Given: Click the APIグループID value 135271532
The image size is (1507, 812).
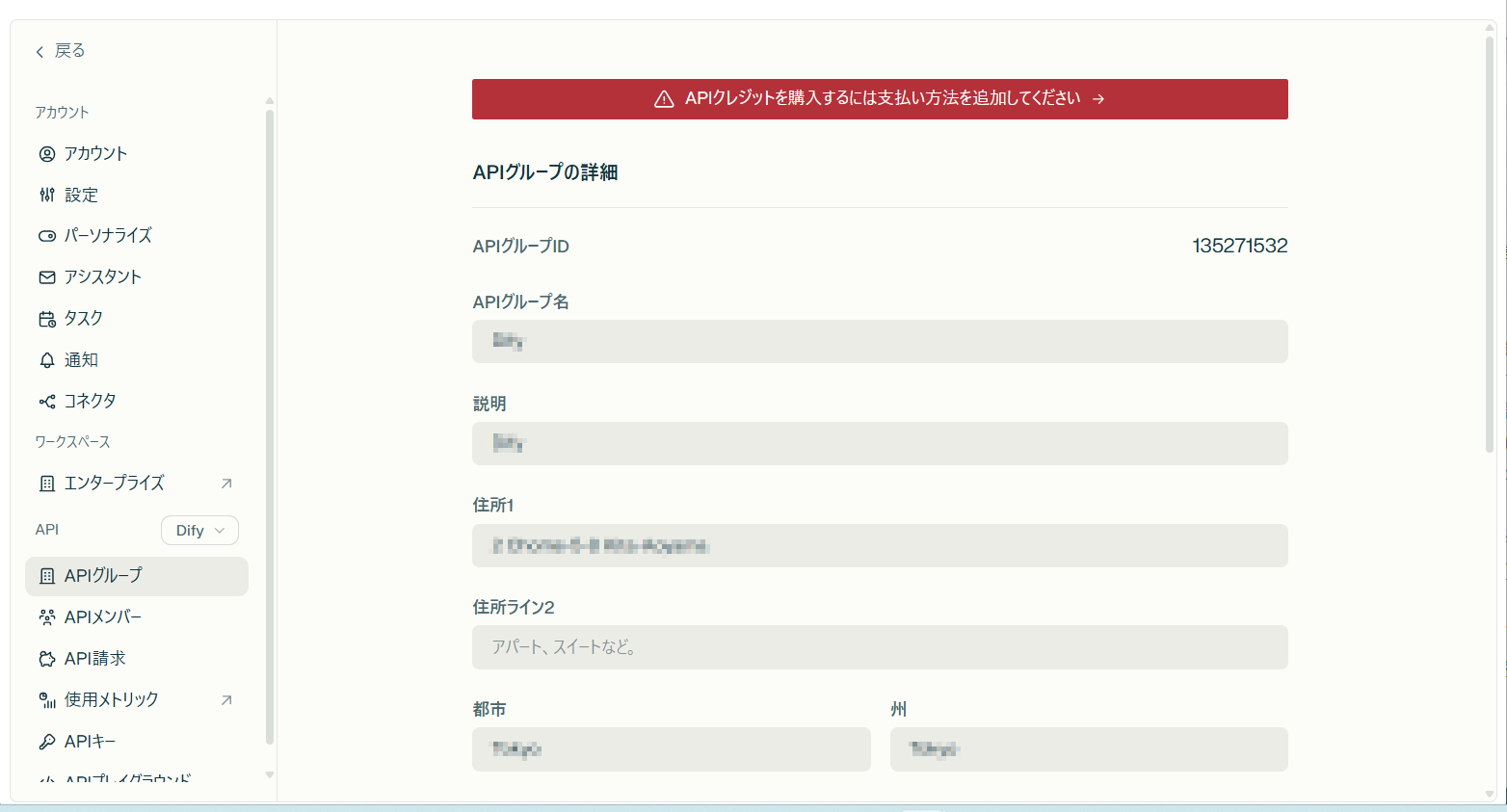Looking at the screenshot, I should [1240, 246].
